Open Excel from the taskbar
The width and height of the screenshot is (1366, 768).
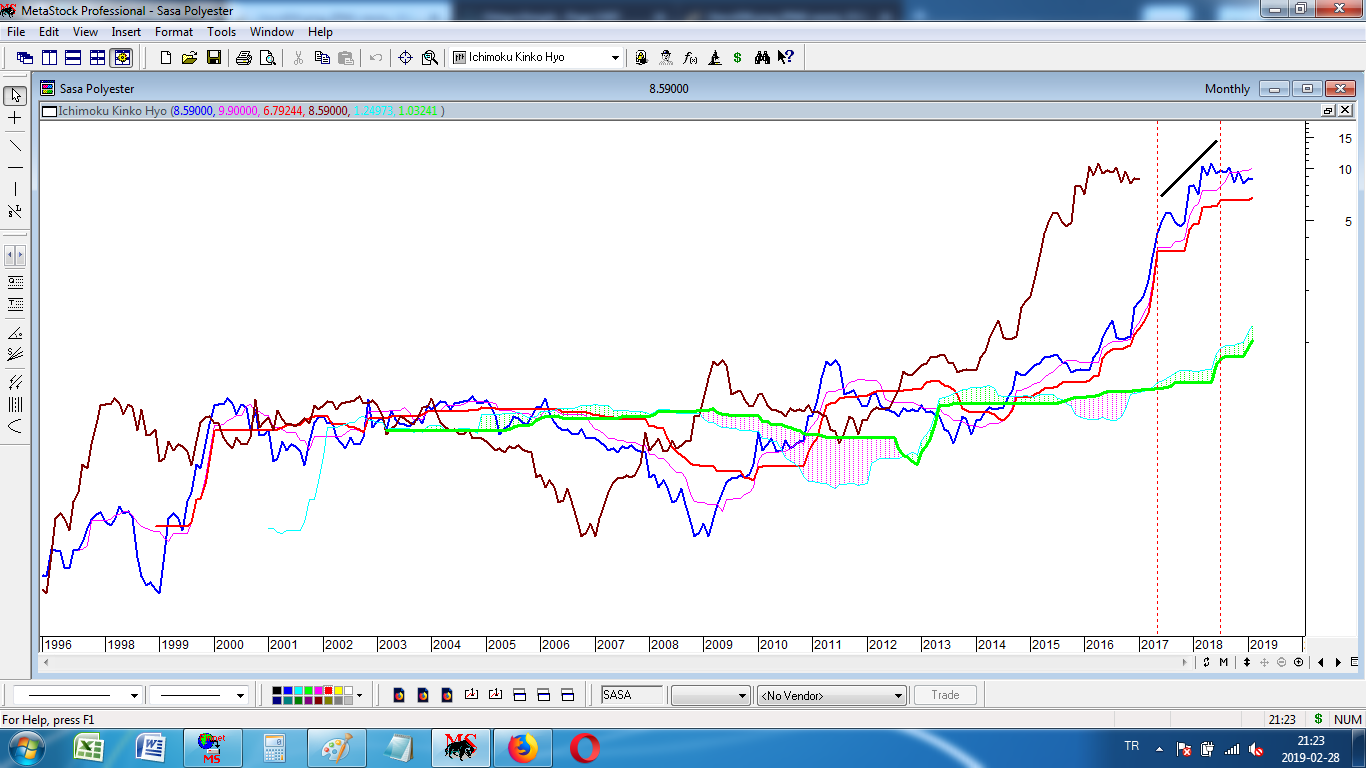click(90, 748)
